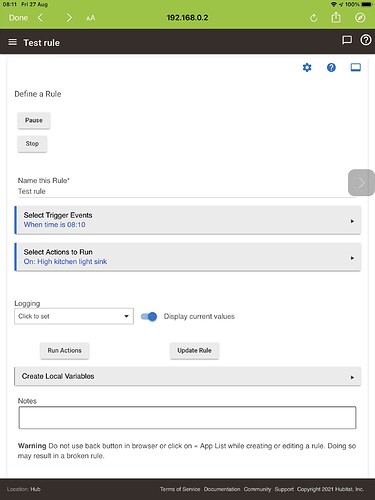Click 'Copyright 2021 Hubitat, Inc.' text
375x500 pixels.
tap(330, 489)
